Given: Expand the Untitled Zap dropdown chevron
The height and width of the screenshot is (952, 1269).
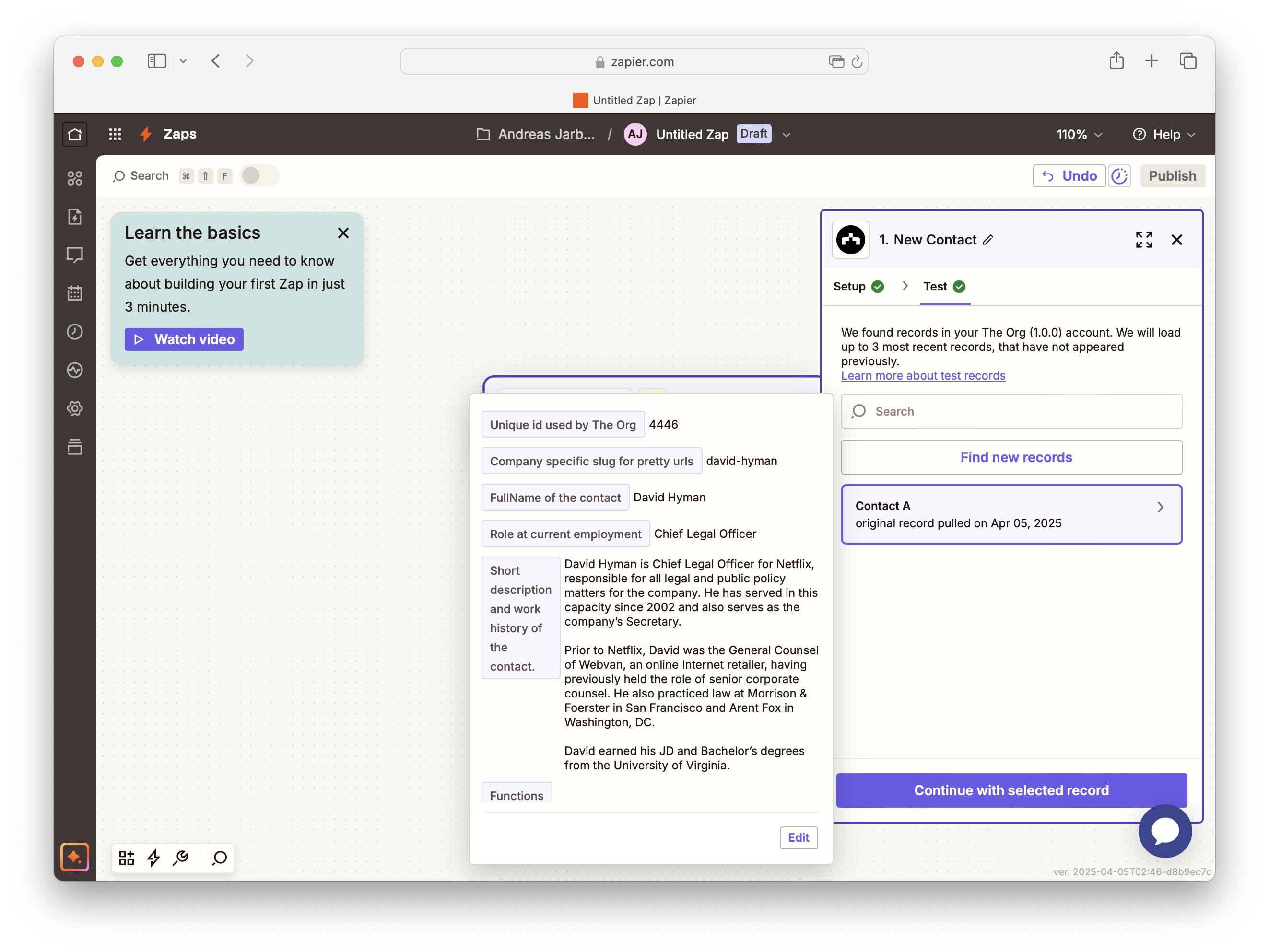Looking at the screenshot, I should click(x=787, y=135).
